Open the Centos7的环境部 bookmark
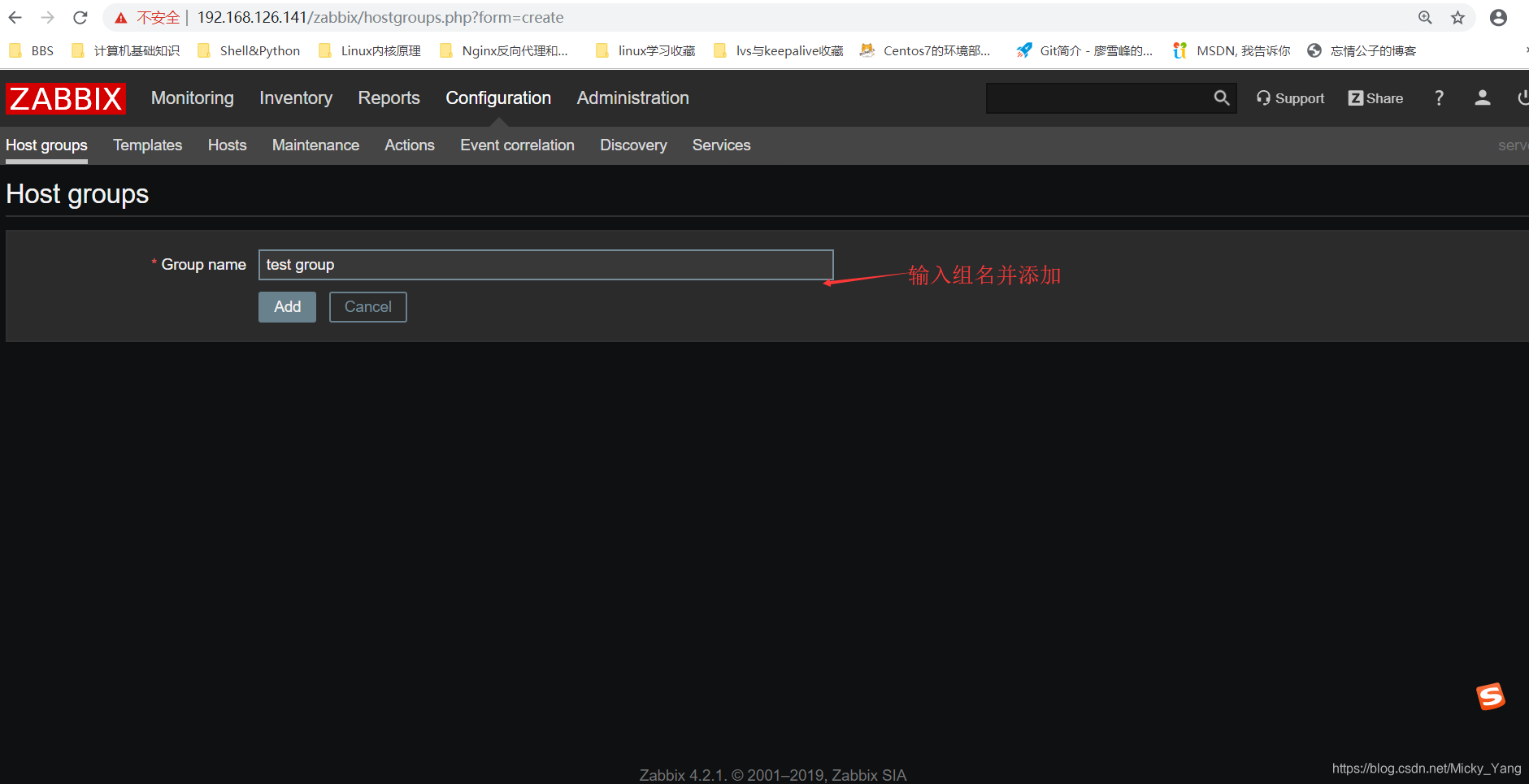Image resolution: width=1529 pixels, height=784 pixels. pos(925,50)
